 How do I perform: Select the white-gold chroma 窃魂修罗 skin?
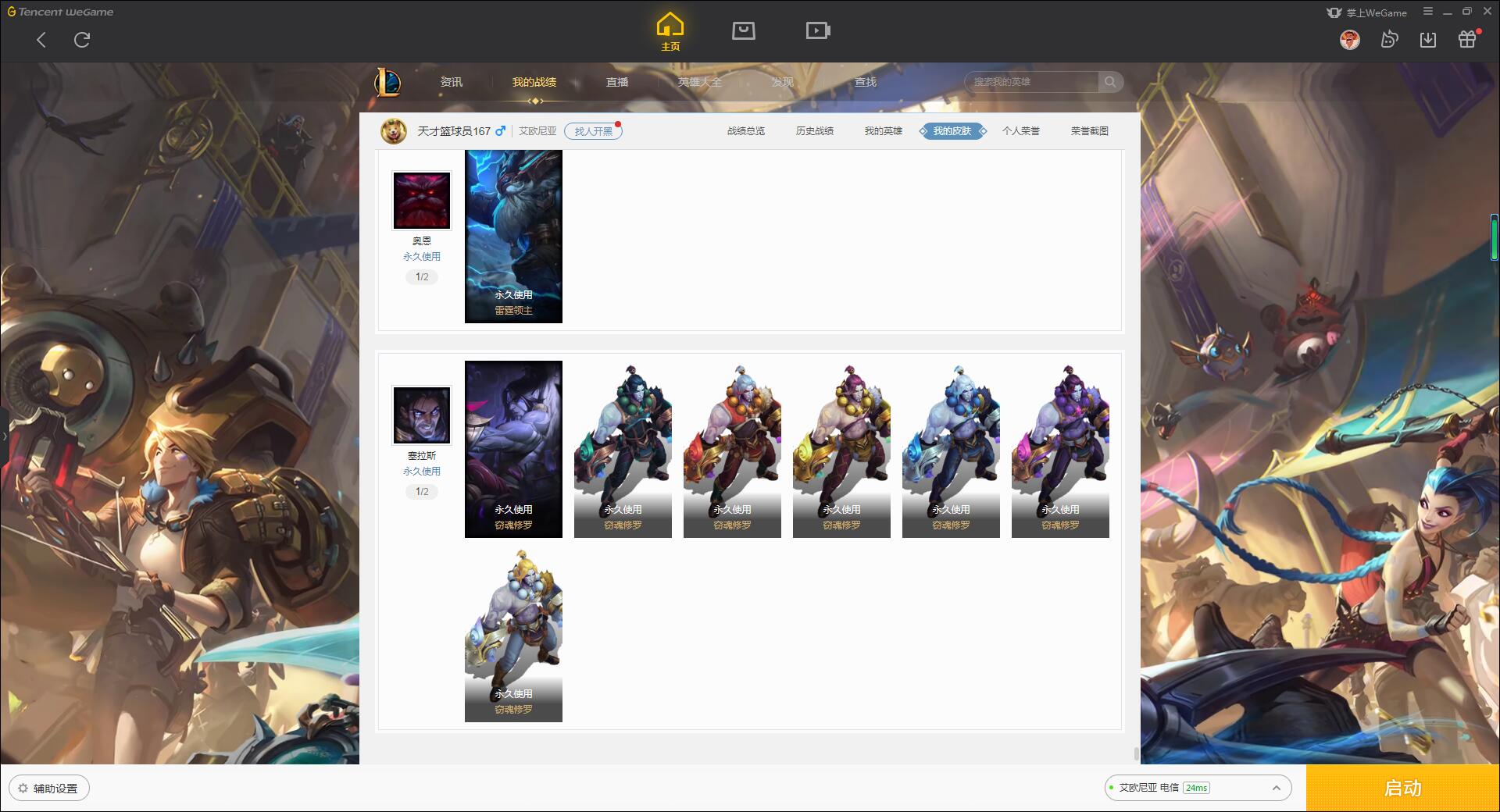513,634
